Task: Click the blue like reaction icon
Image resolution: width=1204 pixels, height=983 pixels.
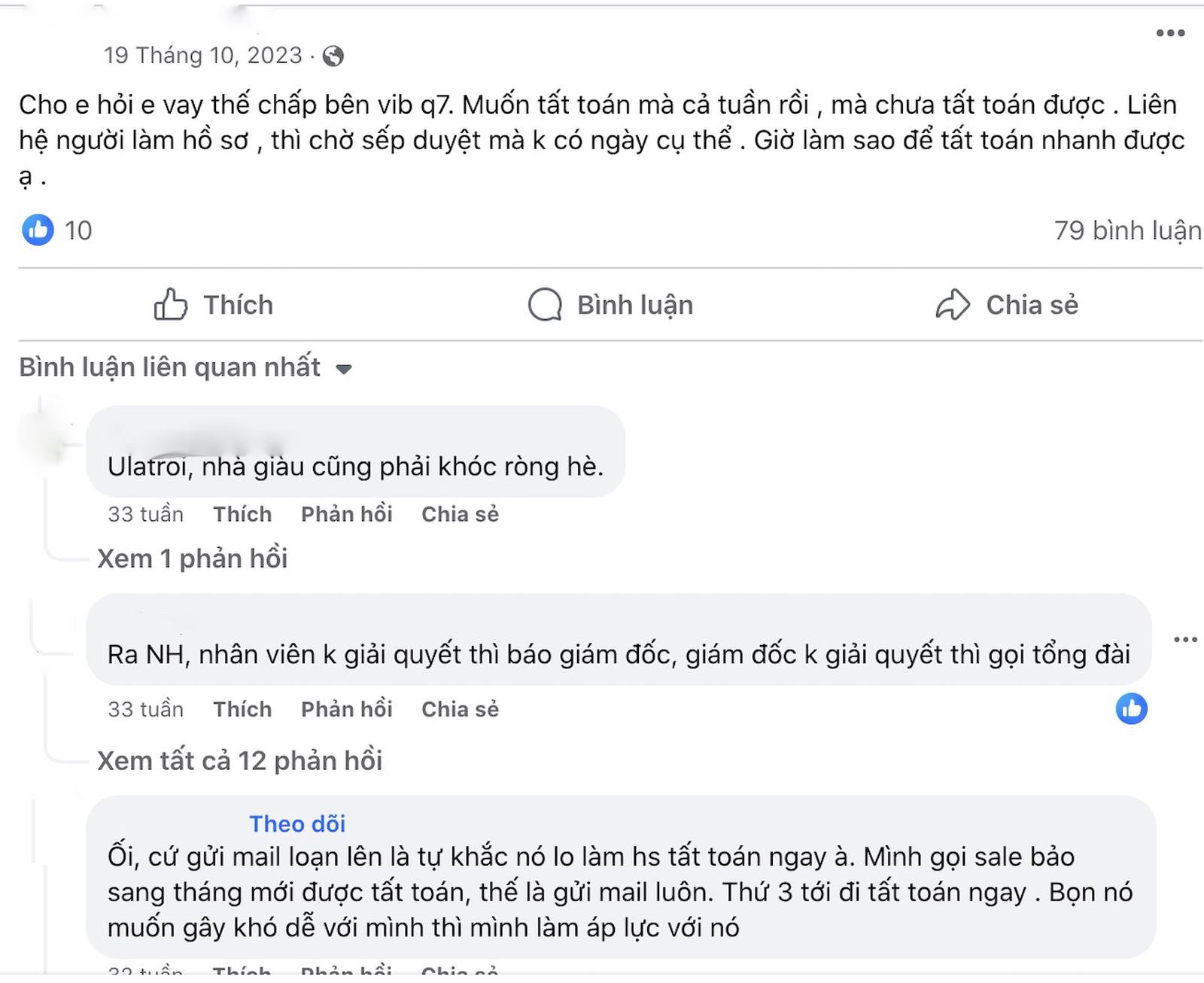Action: pyautogui.click(x=38, y=230)
